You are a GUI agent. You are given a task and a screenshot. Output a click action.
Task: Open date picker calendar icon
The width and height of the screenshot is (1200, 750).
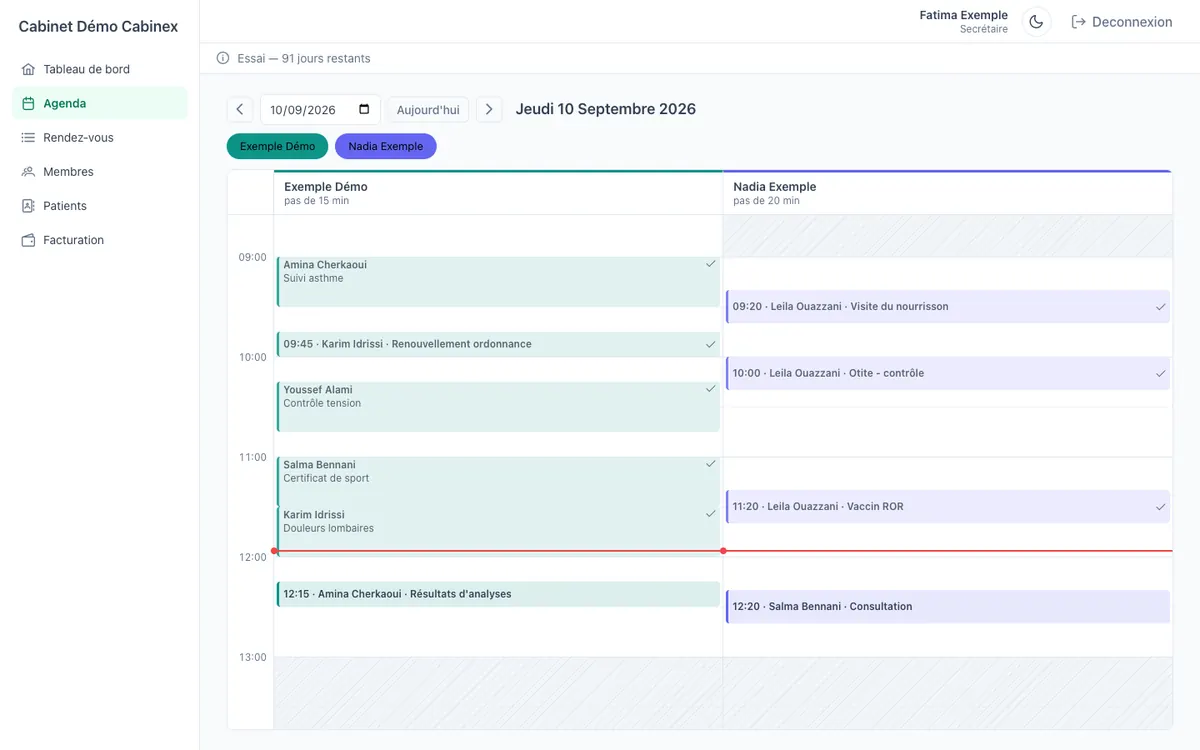coord(364,109)
